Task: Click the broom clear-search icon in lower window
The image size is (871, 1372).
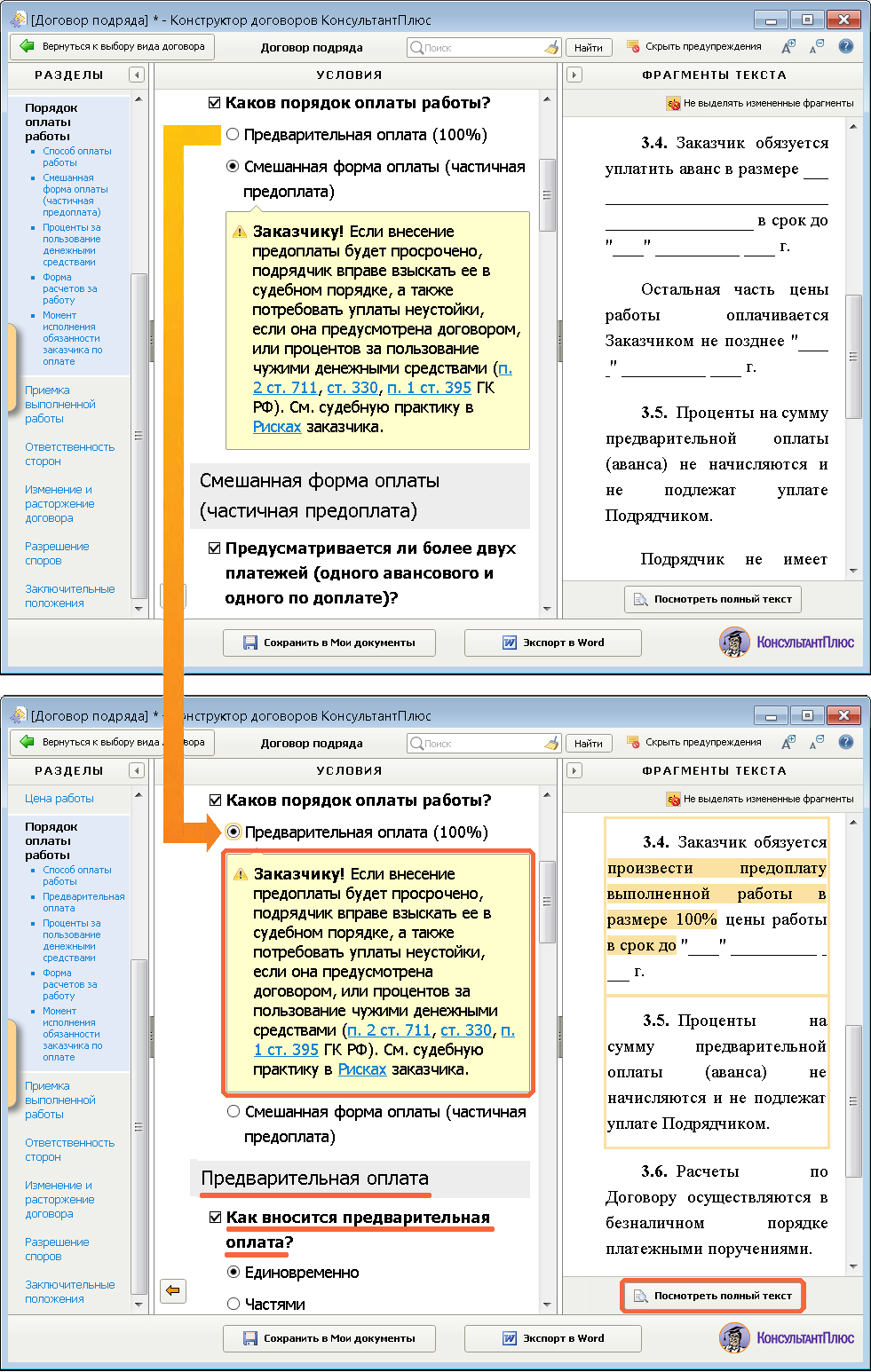Action: [551, 744]
